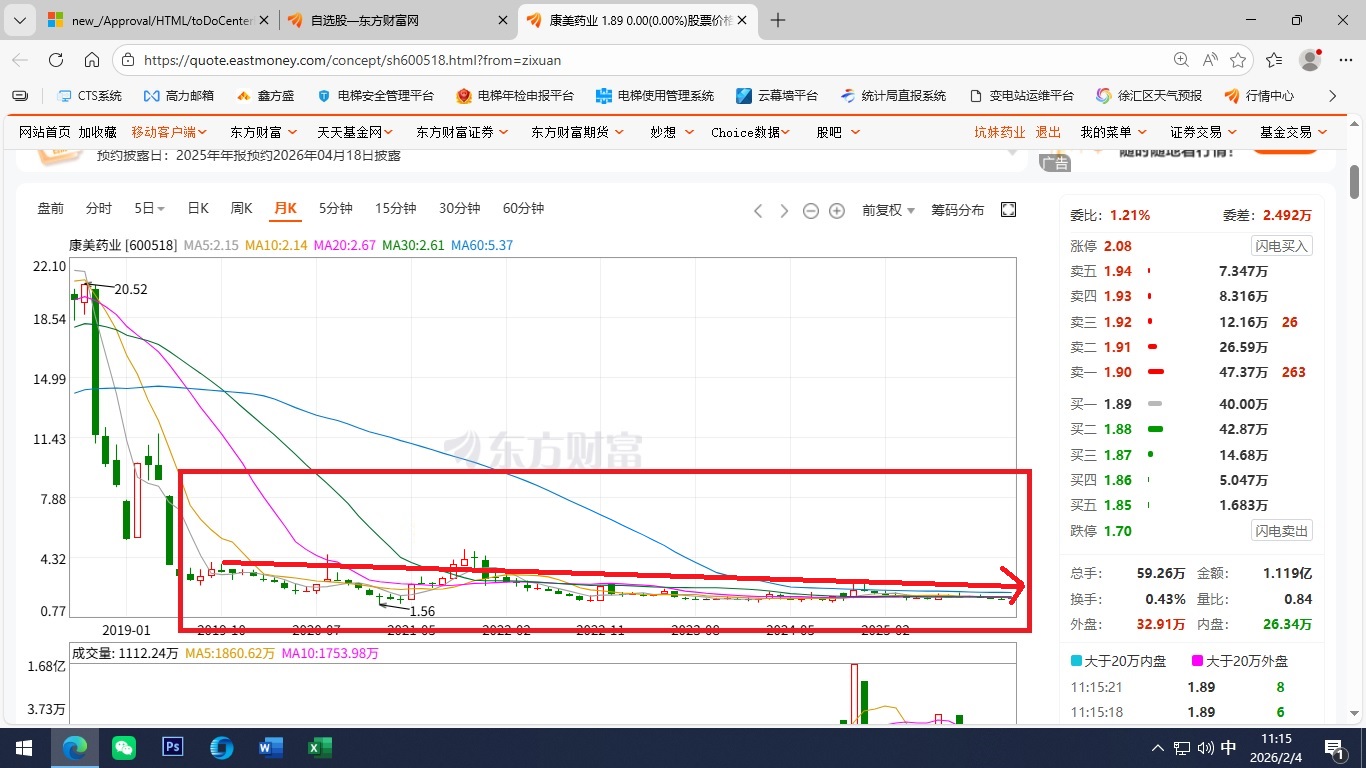Viewport: 1366px width, 768px height.
Task: Reload the page with the refresh icon
Action: (56, 60)
